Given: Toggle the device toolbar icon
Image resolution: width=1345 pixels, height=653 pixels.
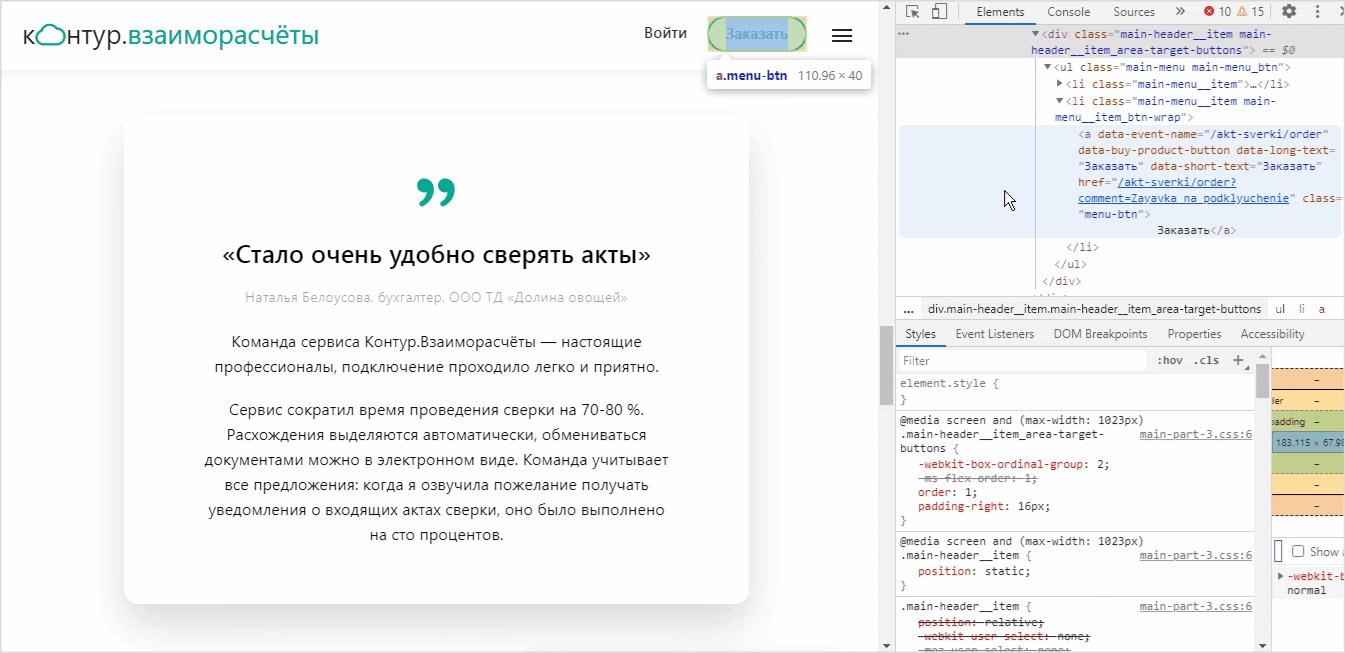Looking at the screenshot, I should pyautogui.click(x=939, y=12).
